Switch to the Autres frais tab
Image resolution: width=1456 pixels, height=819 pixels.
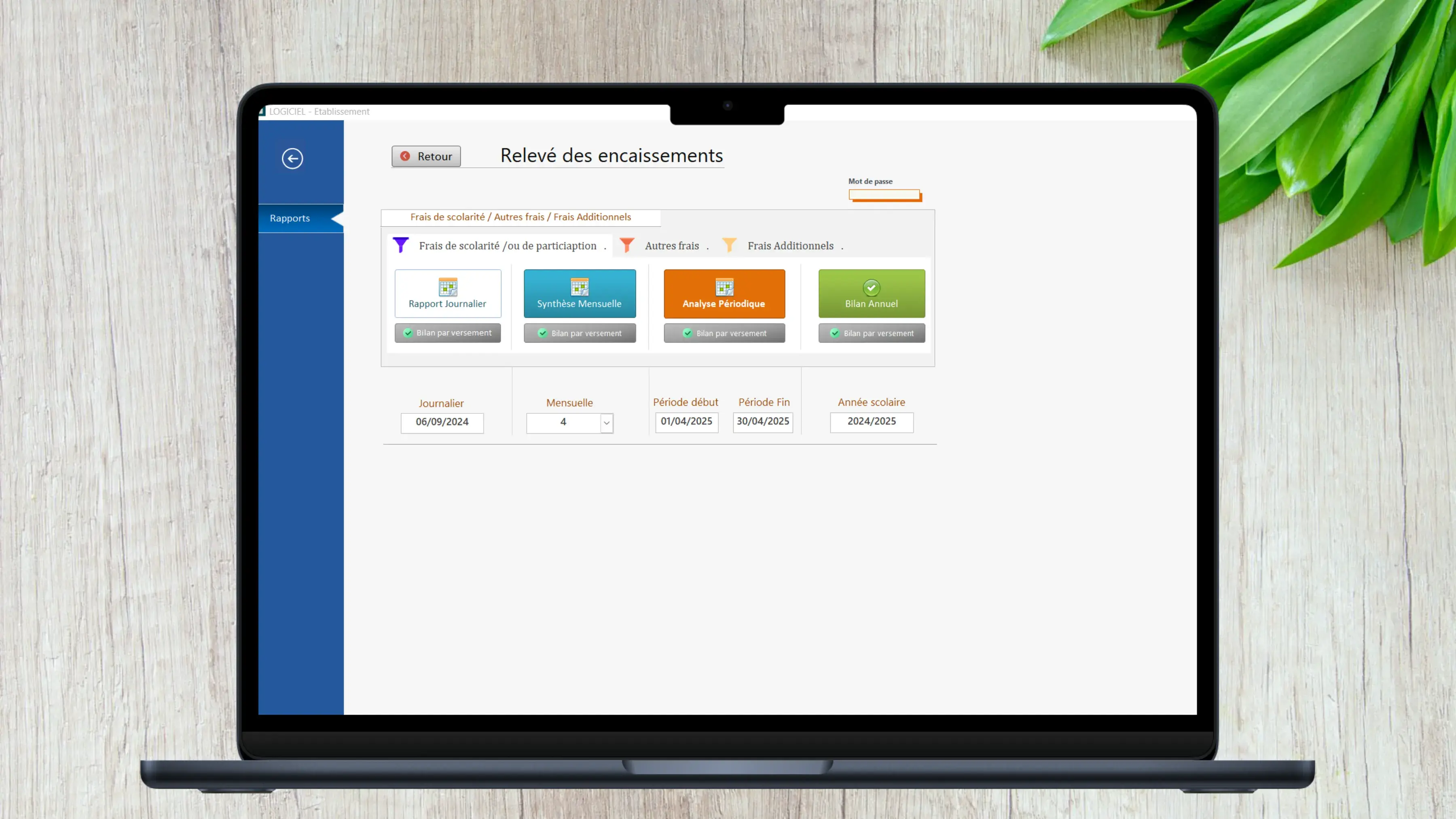pos(671,246)
